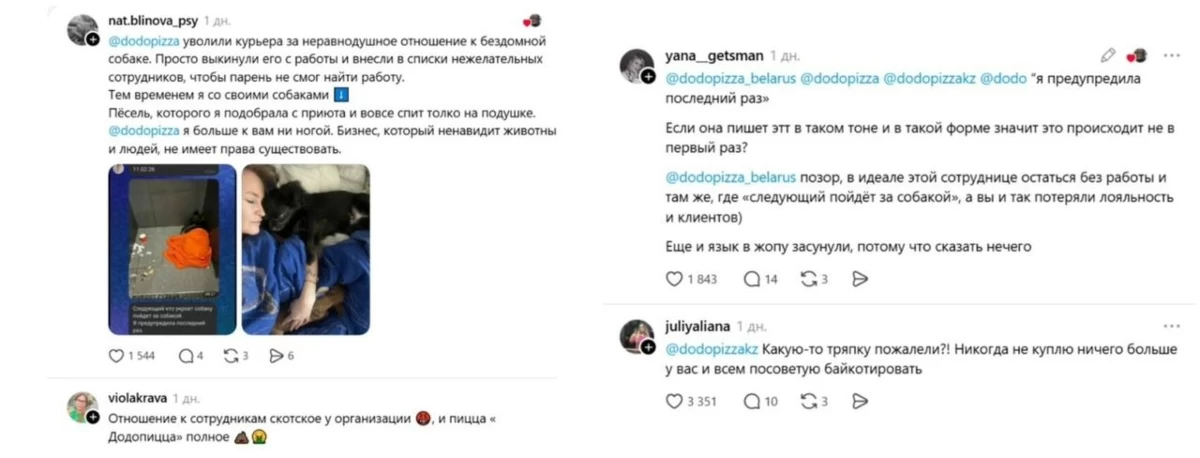The image size is (1200, 458).
Task: Like the nat.blinova_psy post with 1 544 likes
Action: point(116,355)
